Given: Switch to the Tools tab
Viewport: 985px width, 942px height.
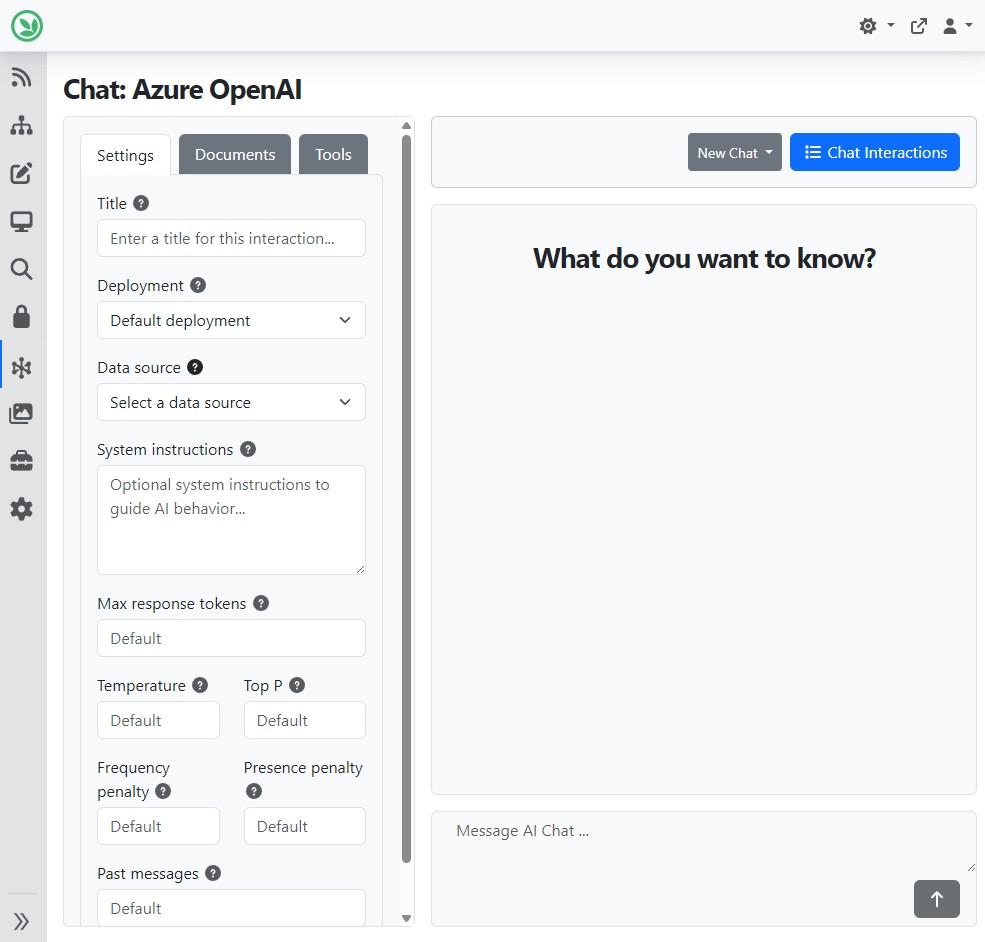Looking at the screenshot, I should (x=333, y=154).
